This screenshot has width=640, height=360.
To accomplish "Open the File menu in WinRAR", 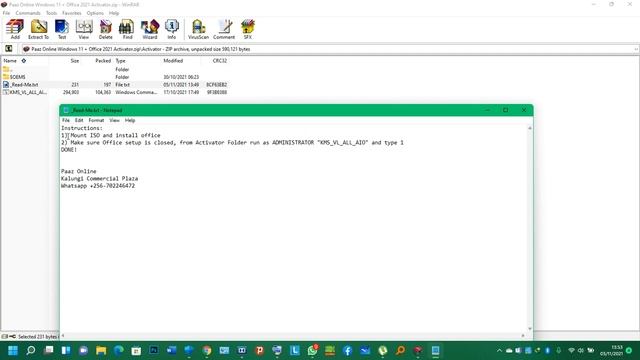I will [x=6, y=13].
